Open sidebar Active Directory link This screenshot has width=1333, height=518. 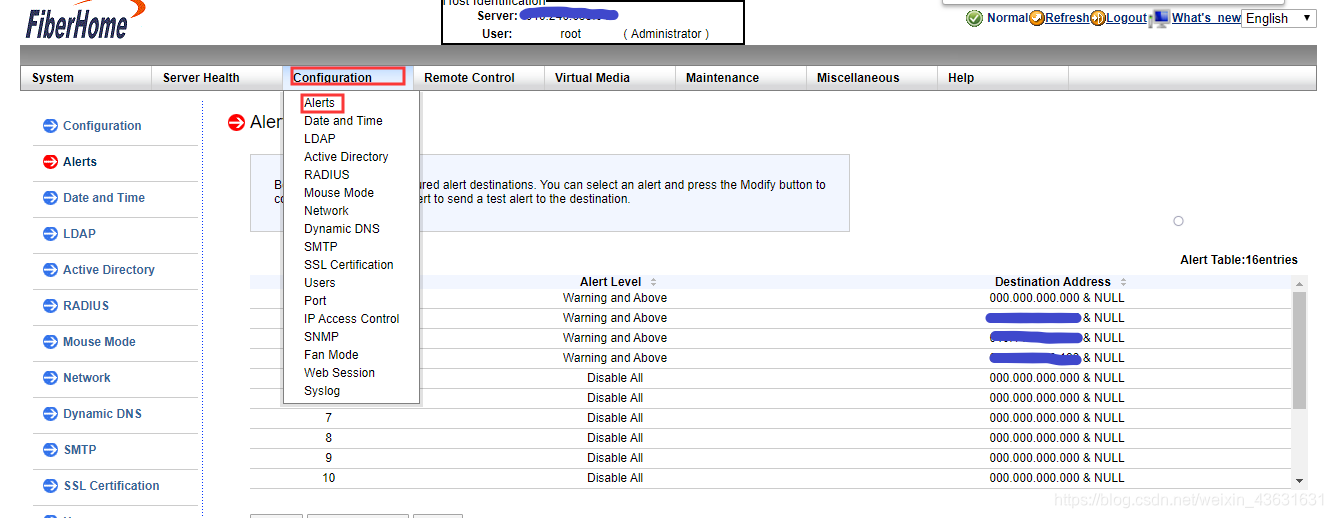[x=109, y=270]
